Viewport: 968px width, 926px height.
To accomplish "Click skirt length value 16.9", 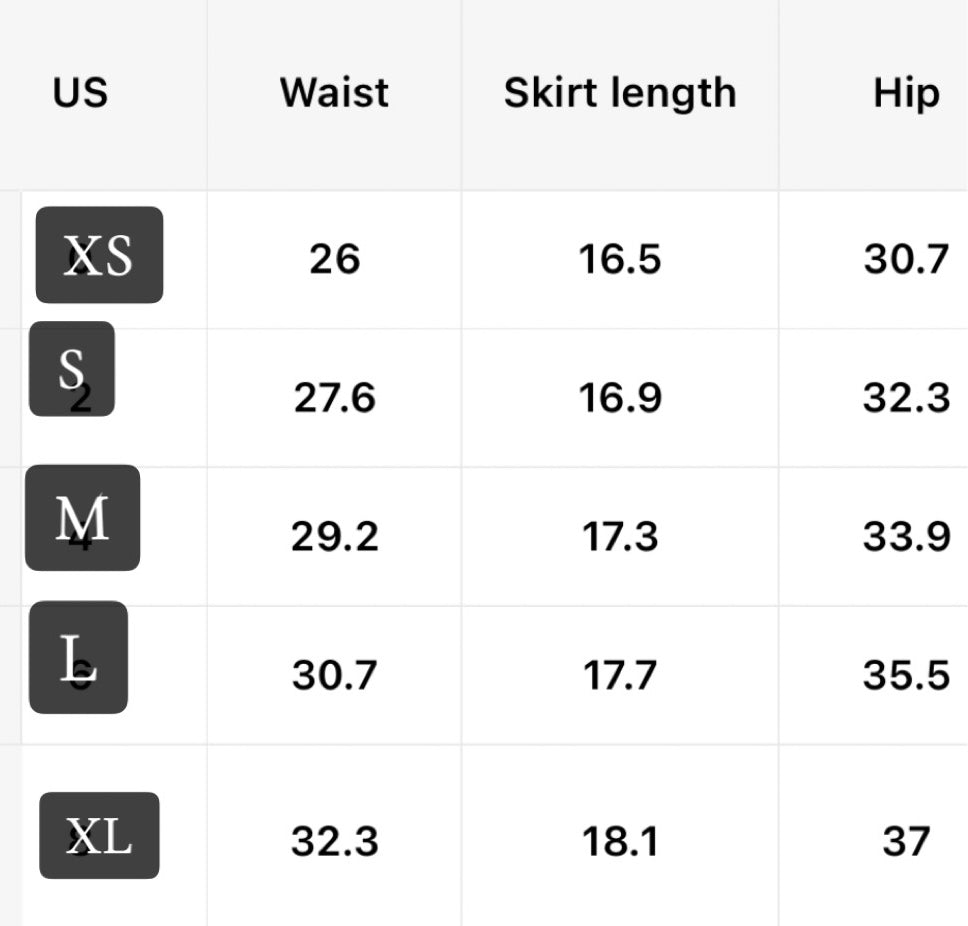I will click(x=620, y=398).
